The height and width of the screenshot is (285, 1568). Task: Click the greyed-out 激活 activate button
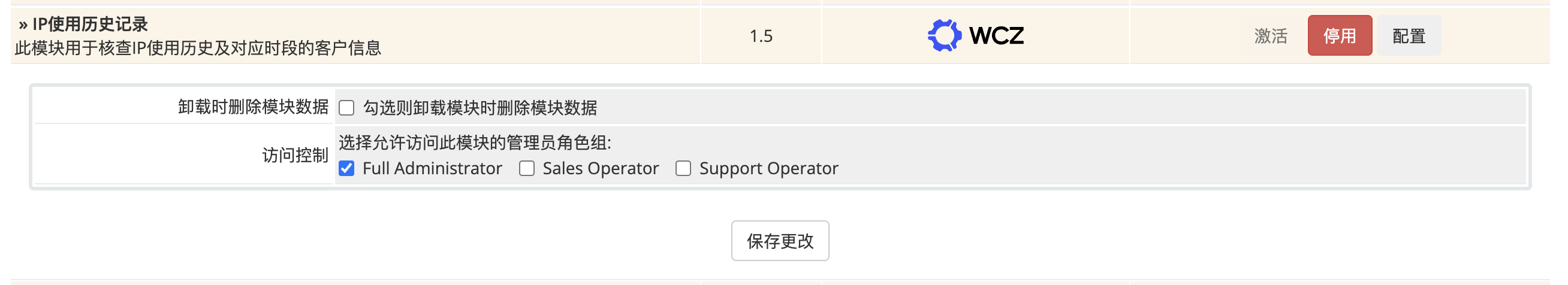[1270, 36]
